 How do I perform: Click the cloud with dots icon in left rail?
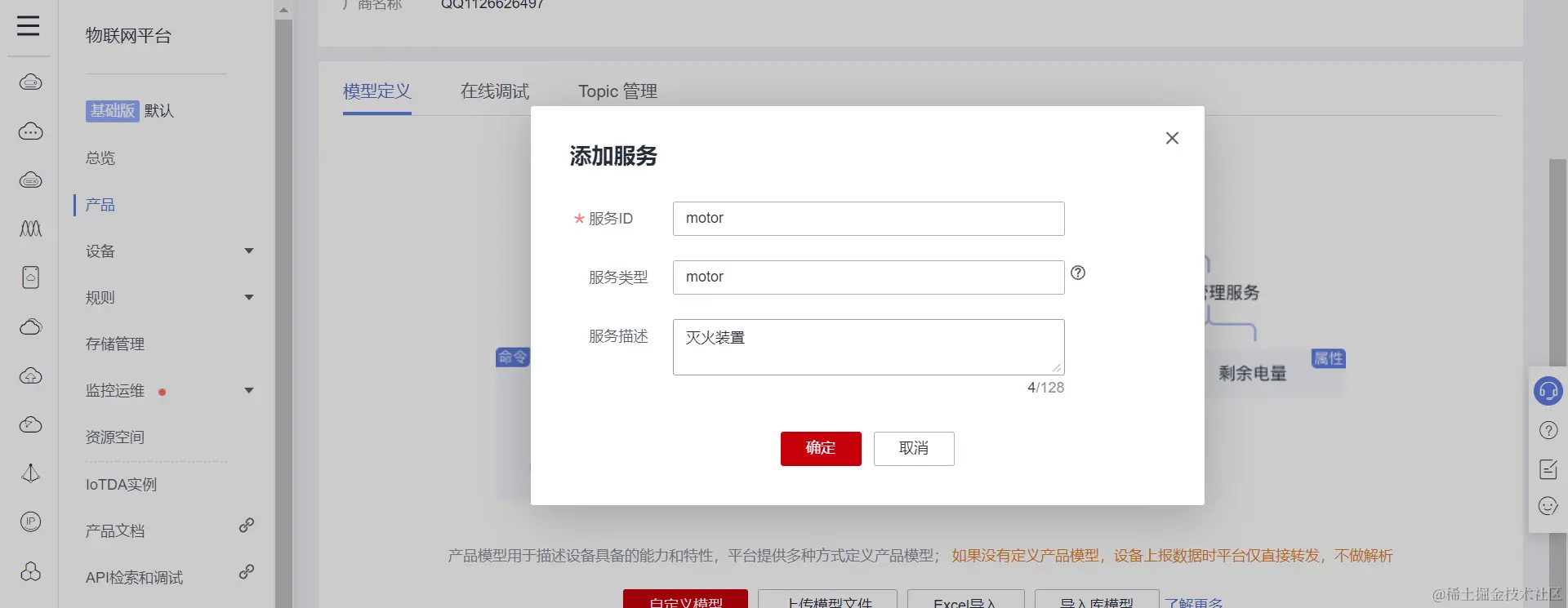tap(30, 131)
